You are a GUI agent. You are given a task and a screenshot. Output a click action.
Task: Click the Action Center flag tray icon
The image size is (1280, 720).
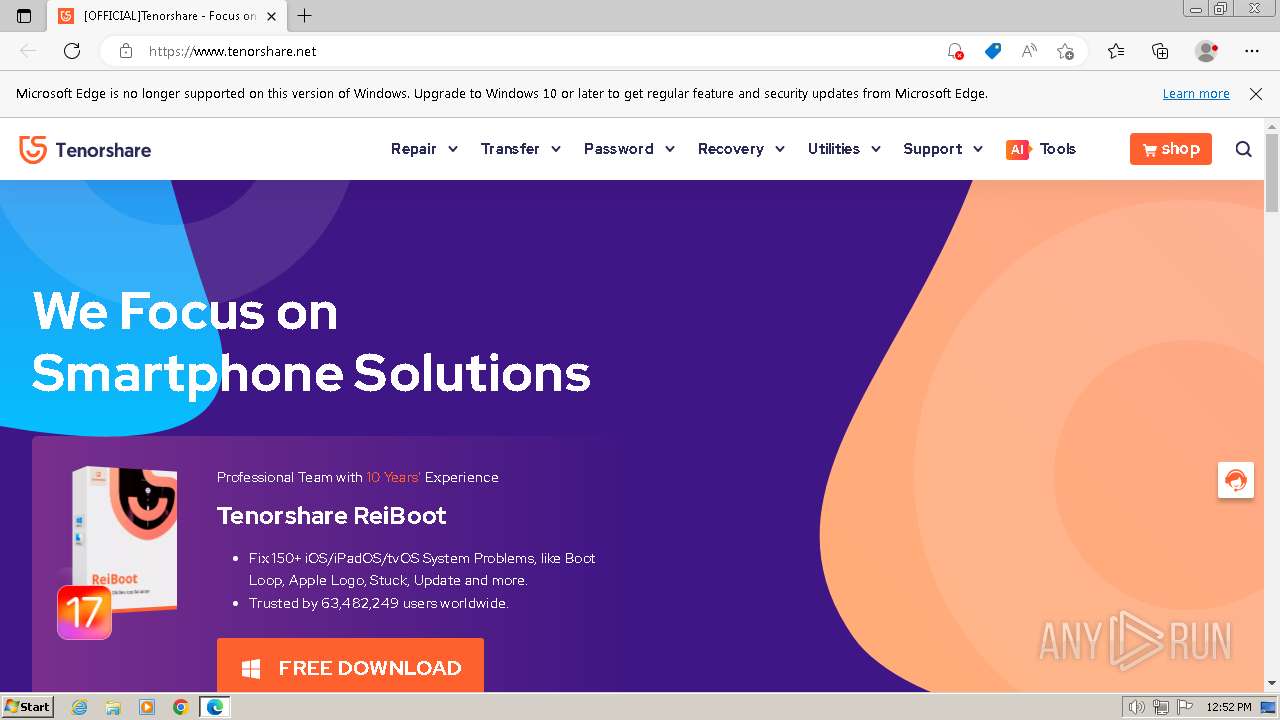tap(1184, 707)
